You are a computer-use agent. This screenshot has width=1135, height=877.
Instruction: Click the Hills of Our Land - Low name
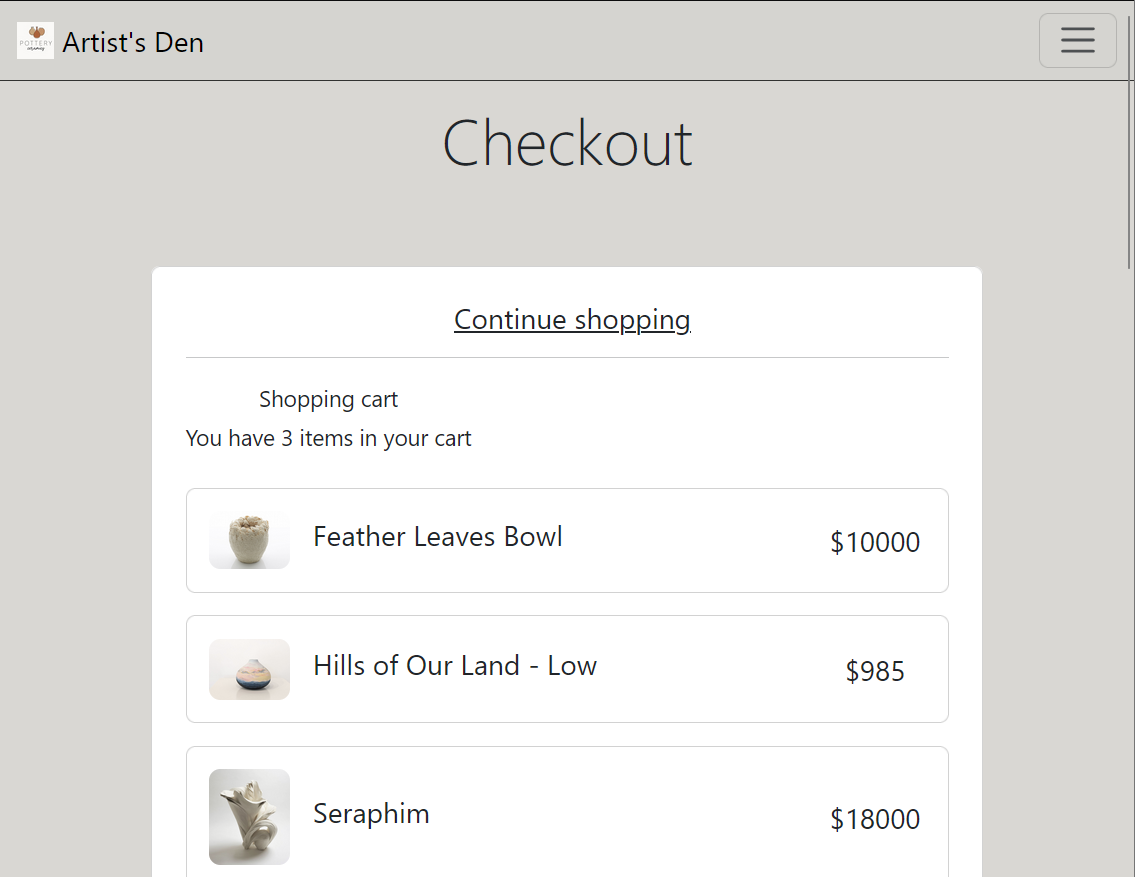[x=455, y=665]
